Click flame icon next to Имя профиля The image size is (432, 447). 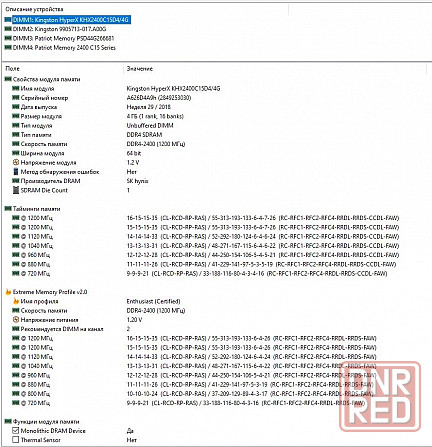[x=16, y=301]
